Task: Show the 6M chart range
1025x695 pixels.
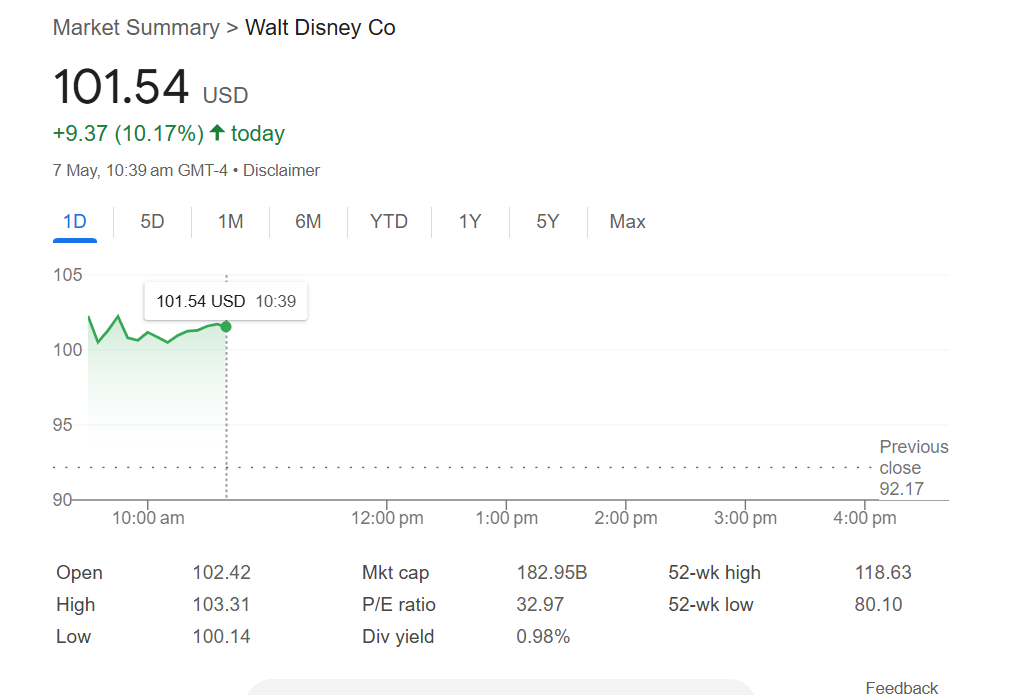Action: tap(308, 222)
